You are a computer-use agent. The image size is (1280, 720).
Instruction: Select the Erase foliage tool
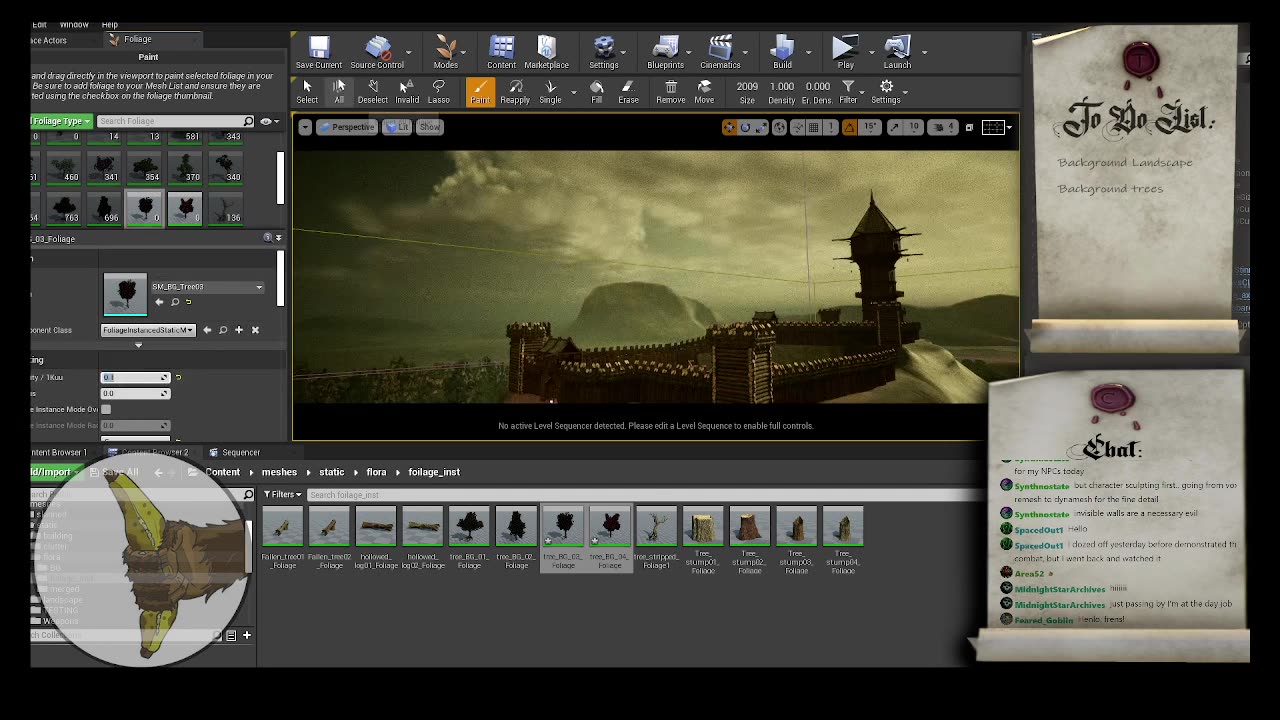(x=628, y=92)
